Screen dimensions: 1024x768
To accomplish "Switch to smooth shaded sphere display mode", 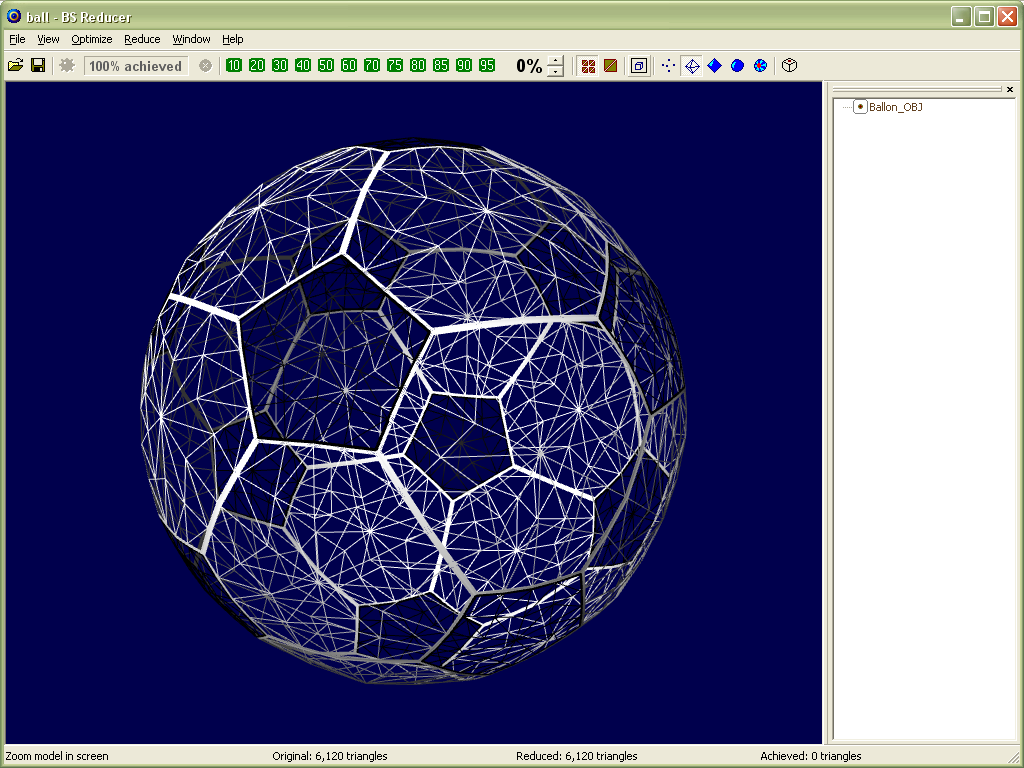I will (x=737, y=65).
